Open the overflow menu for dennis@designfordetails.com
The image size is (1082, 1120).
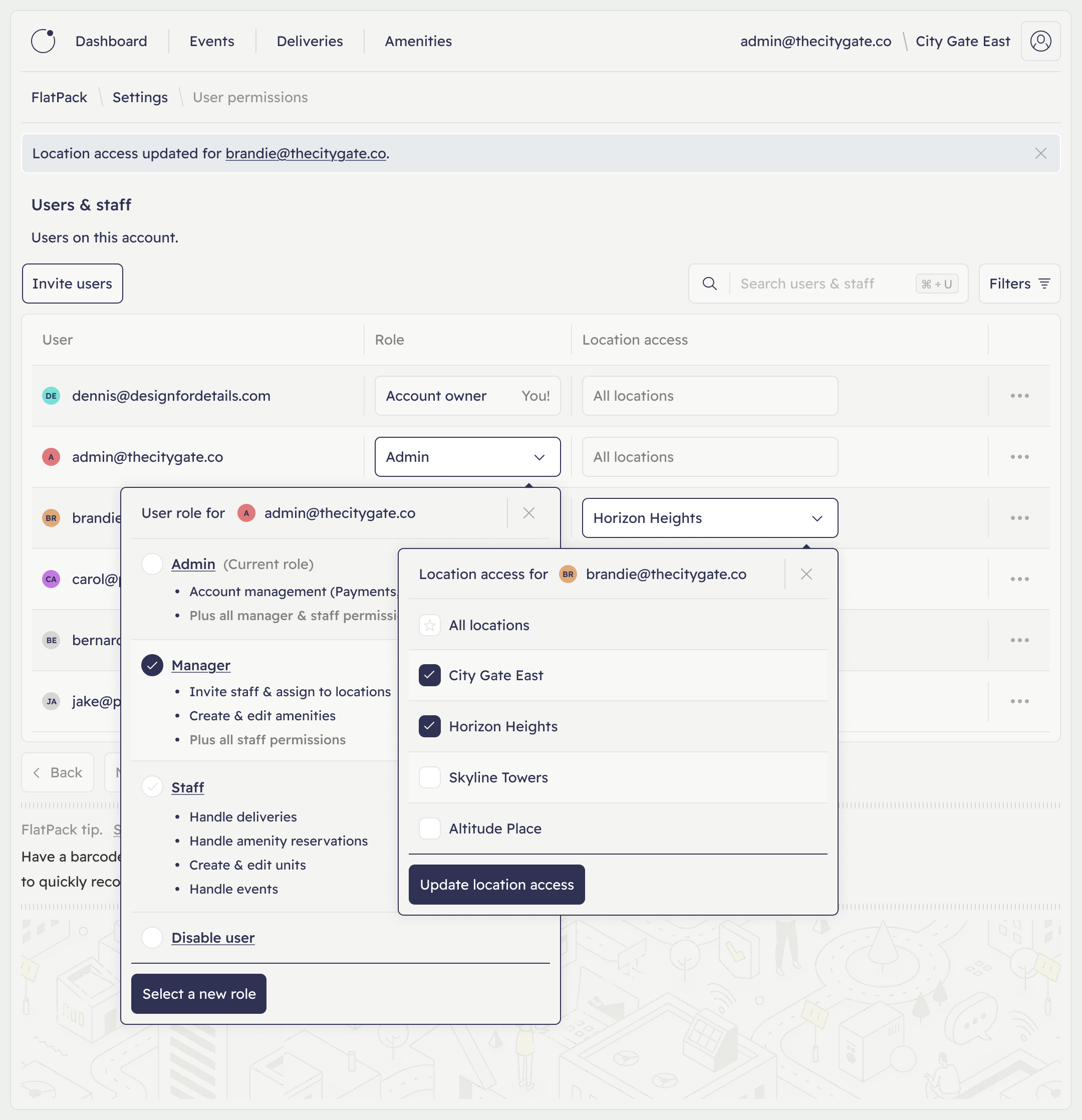(1020, 395)
